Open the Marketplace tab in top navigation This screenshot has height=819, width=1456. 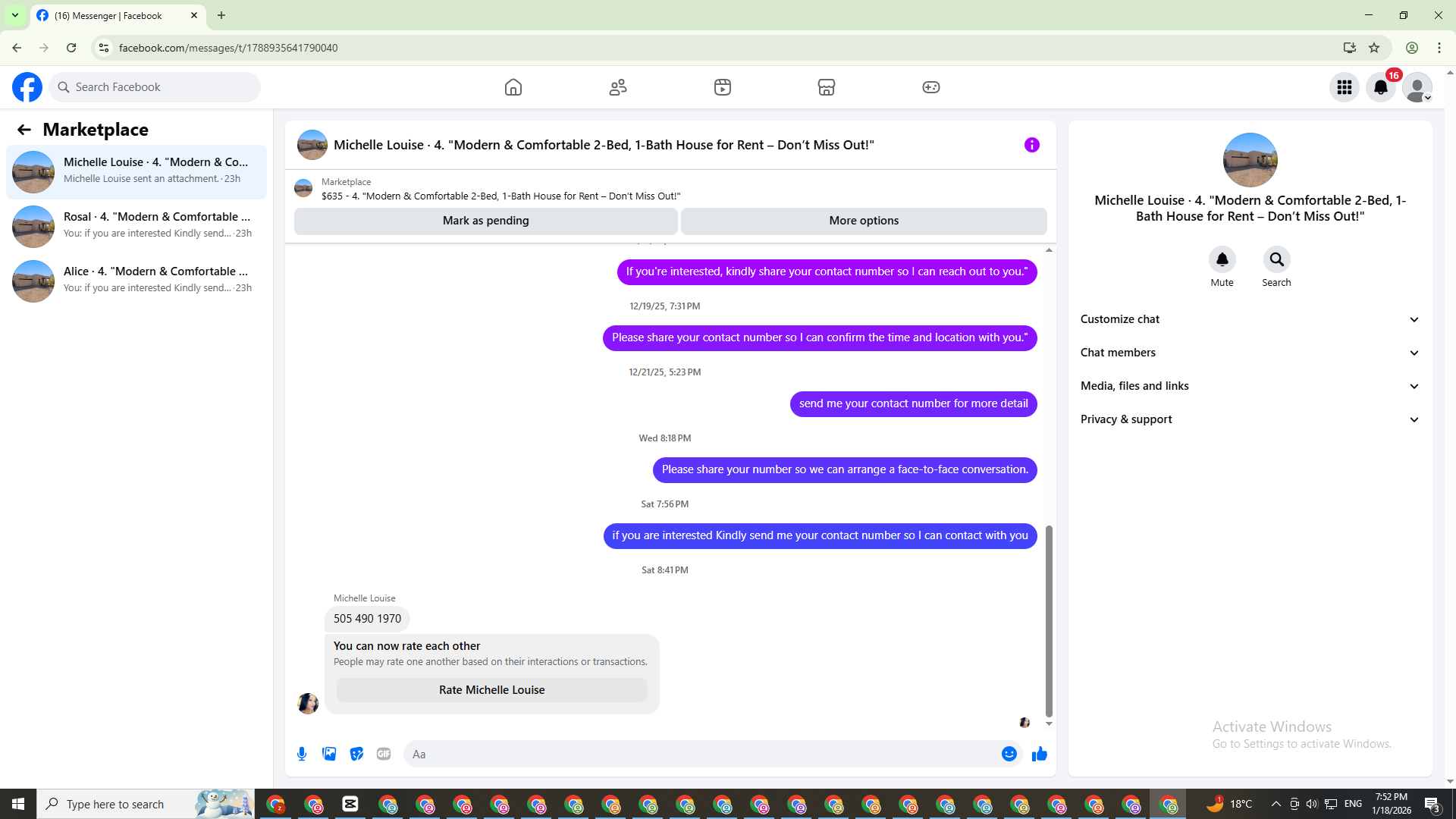827,87
